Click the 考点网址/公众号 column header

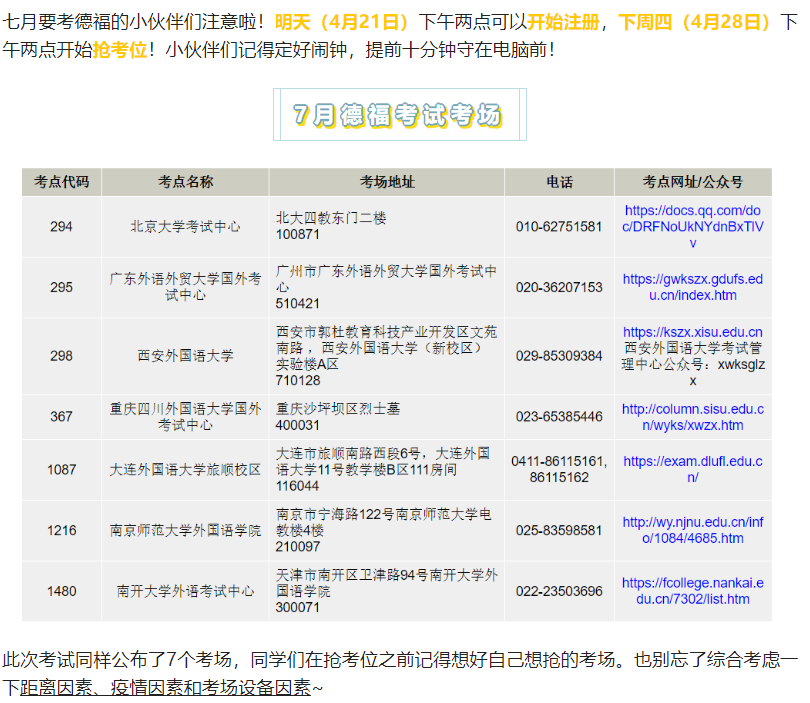[692, 182]
